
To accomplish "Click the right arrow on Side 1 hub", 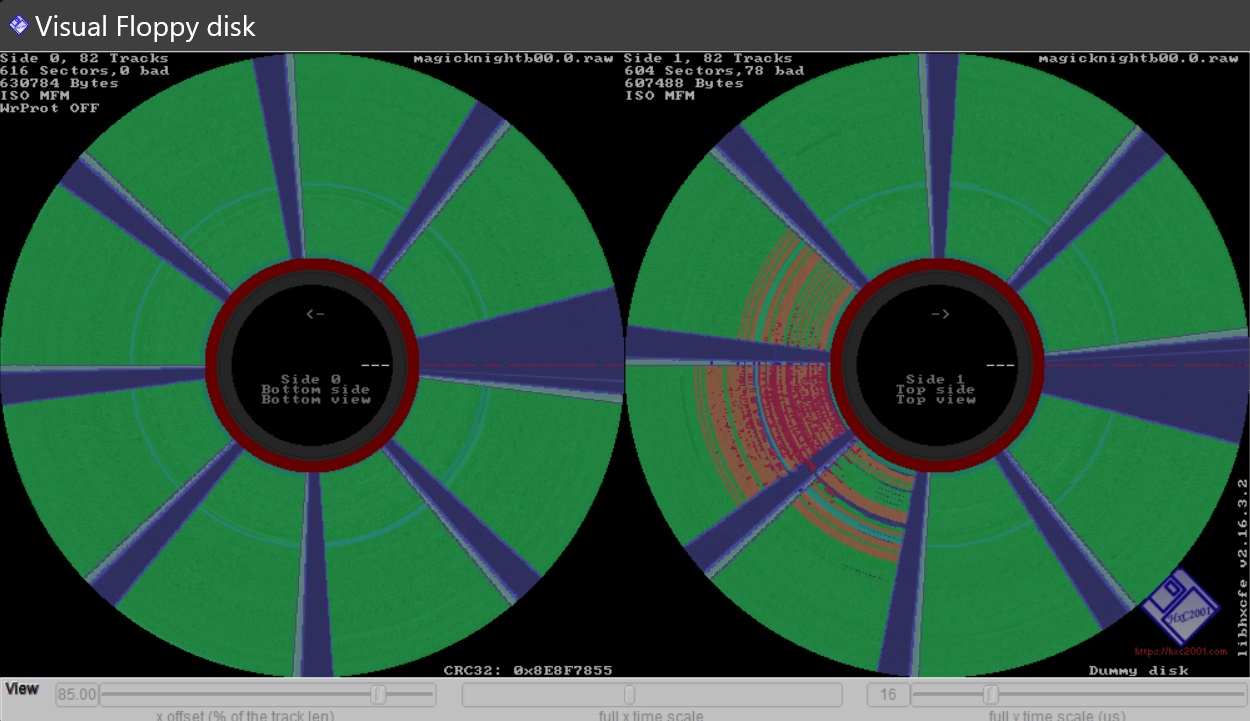I will (x=940, y=314).
